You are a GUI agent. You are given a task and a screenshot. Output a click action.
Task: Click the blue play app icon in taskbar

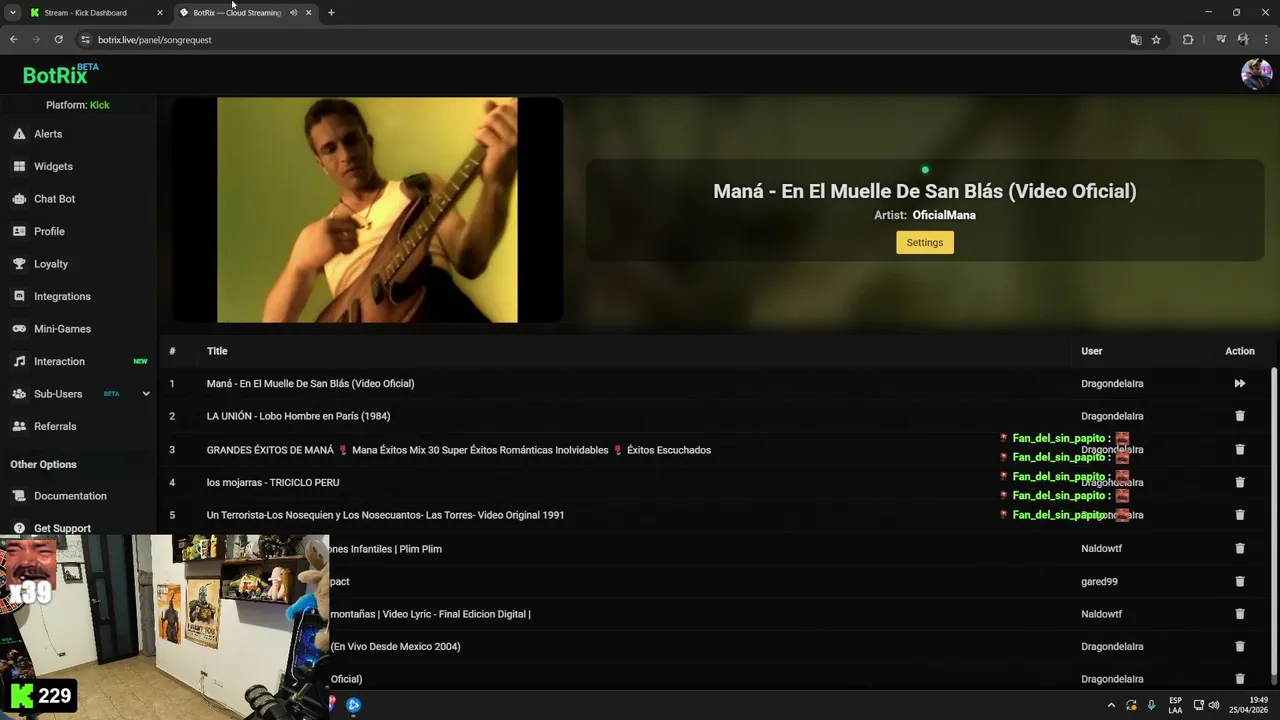pos(353,705)
